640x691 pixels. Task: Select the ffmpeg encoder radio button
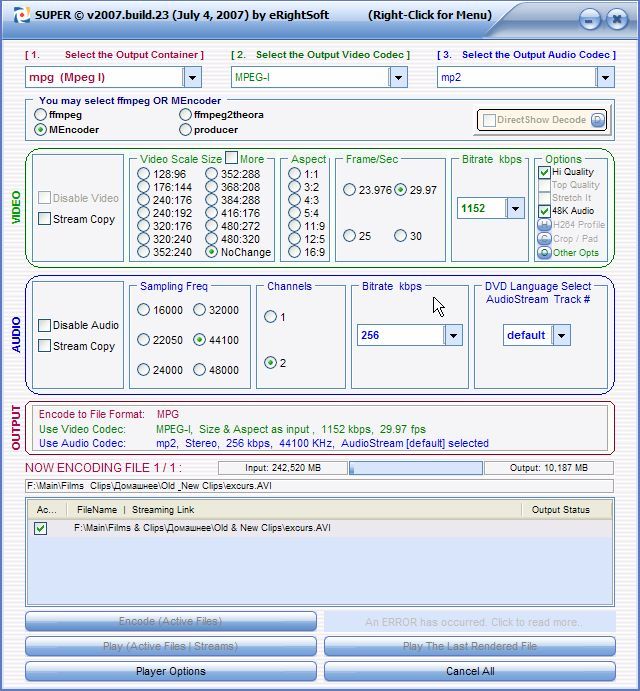40,115
